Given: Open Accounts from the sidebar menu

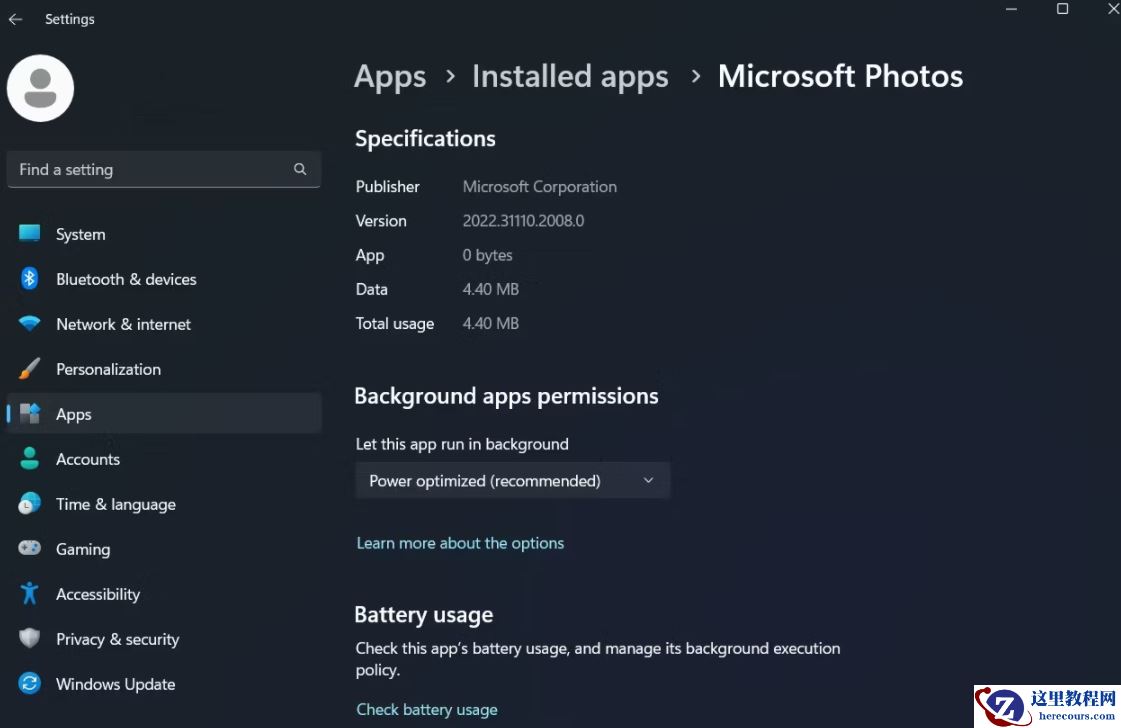Looking at the screenshot, I should pos(88,459).
